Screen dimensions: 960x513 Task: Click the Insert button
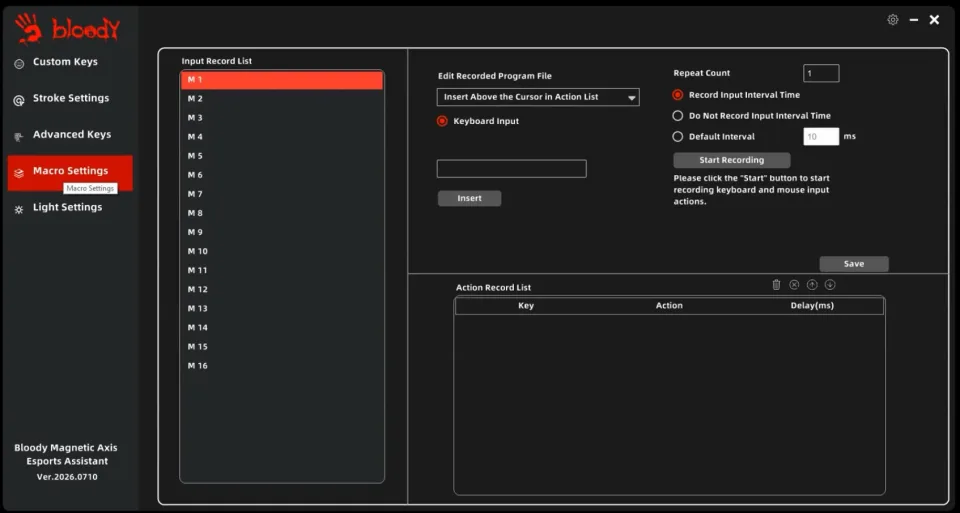(470, 198)
